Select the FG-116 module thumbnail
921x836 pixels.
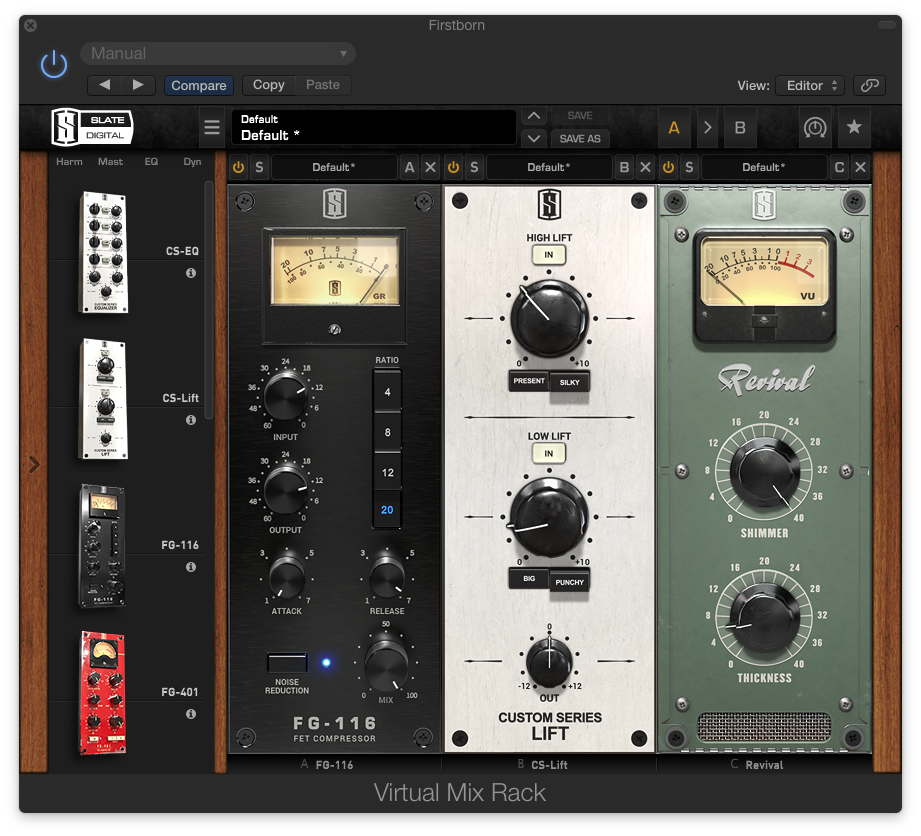coord(102,546)
